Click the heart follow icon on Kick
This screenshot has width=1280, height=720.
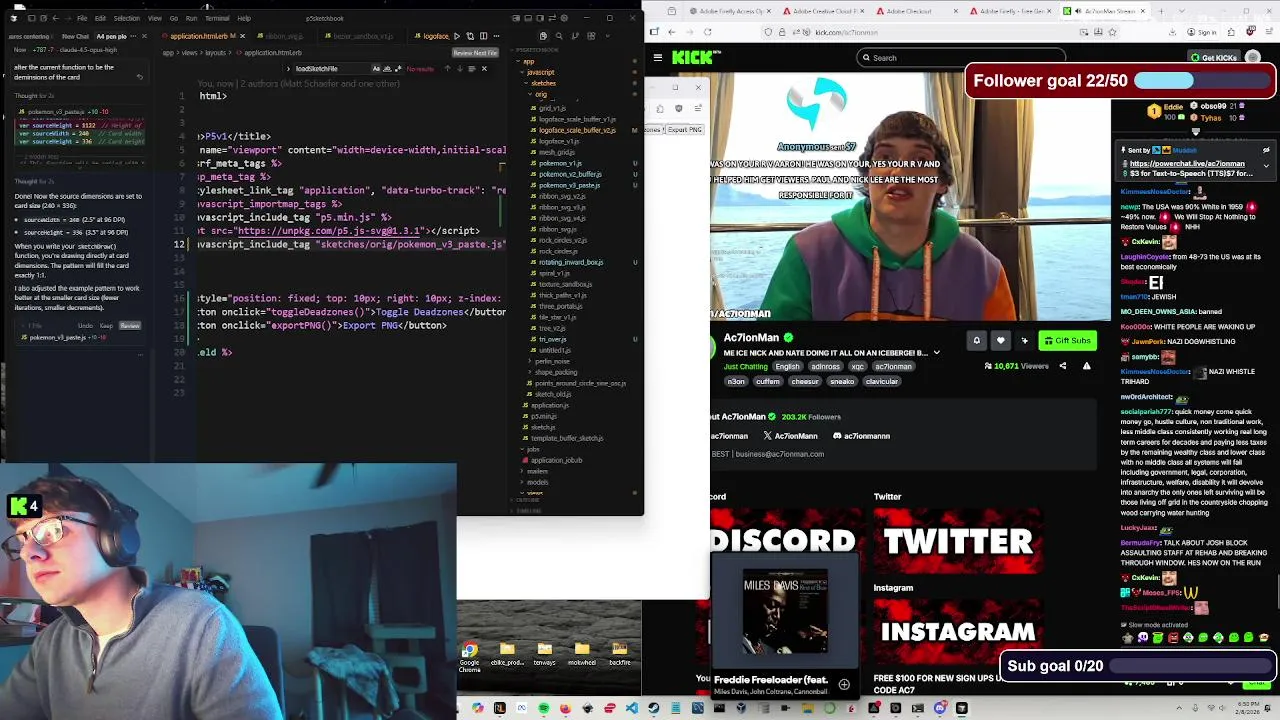[x=1001, y=340]
